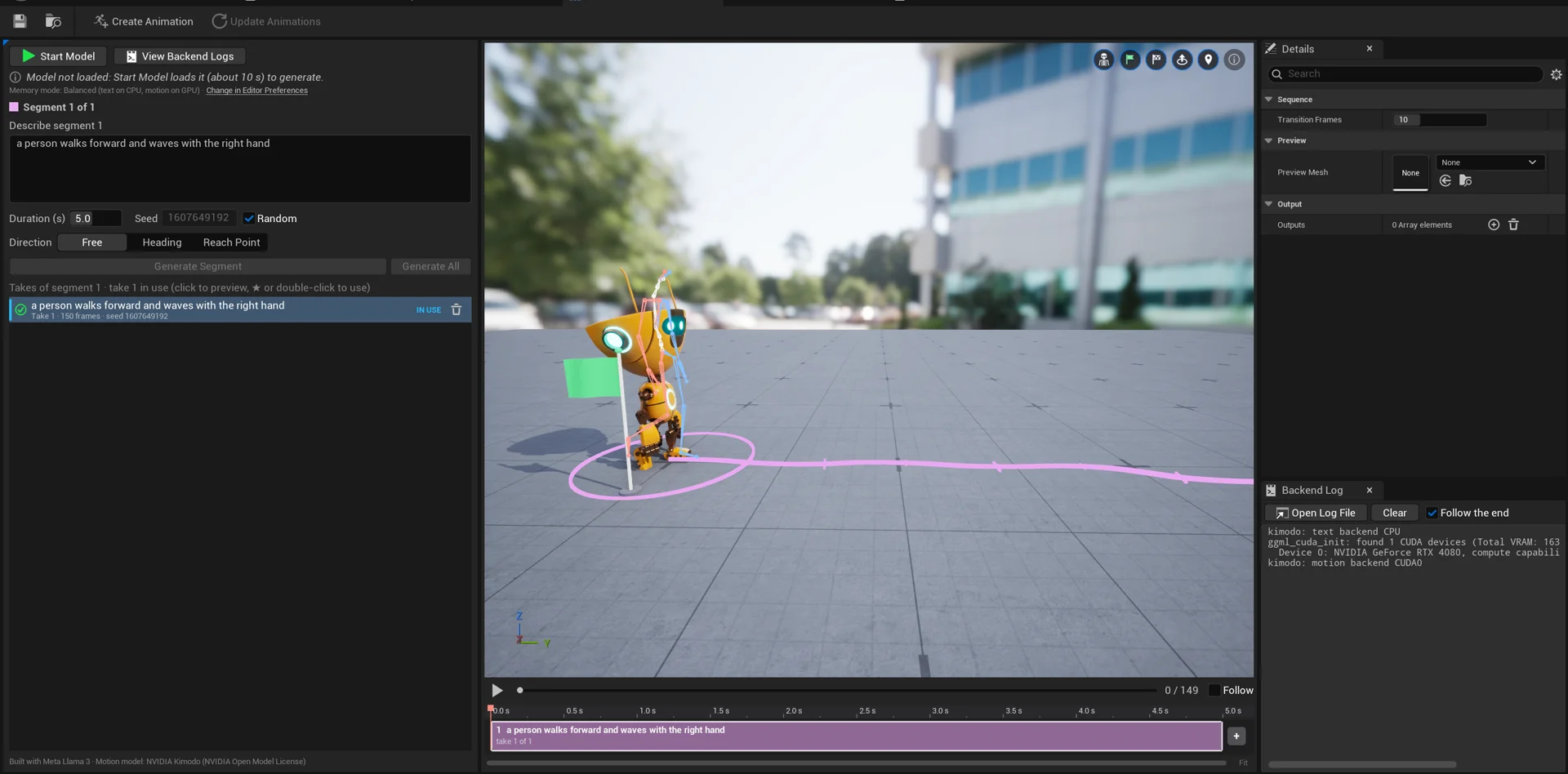The height and width of the screenshot is (774, 1568).
Task: Click the viewport info circle icon
Action: pyautogui.click(x=1234, y=60)
